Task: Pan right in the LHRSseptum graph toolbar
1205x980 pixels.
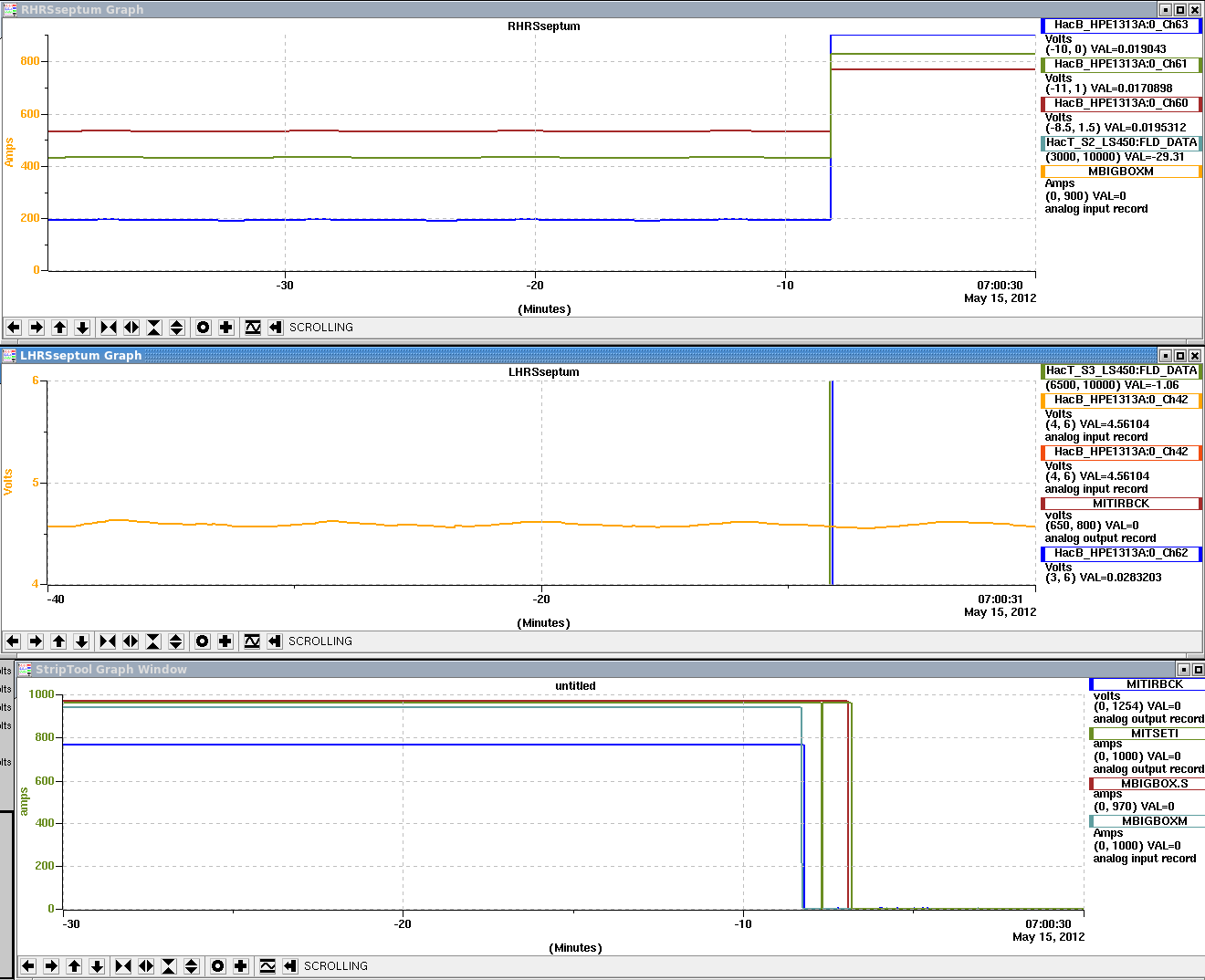Action: (x=36, y=641)
